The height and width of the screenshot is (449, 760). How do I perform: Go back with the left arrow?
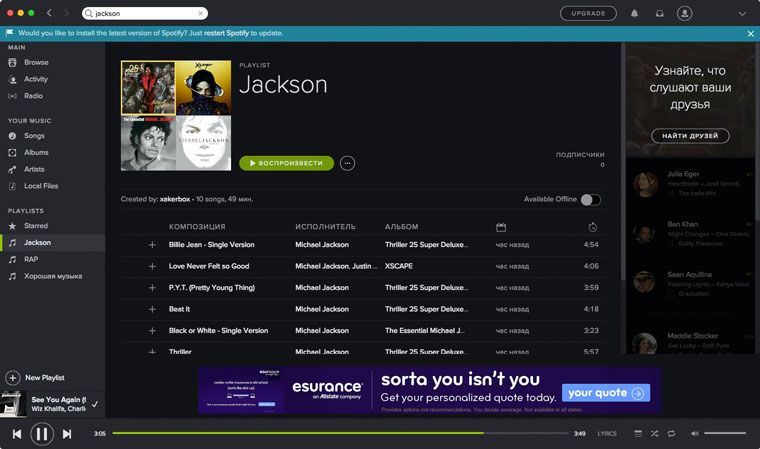click(49, 13)
